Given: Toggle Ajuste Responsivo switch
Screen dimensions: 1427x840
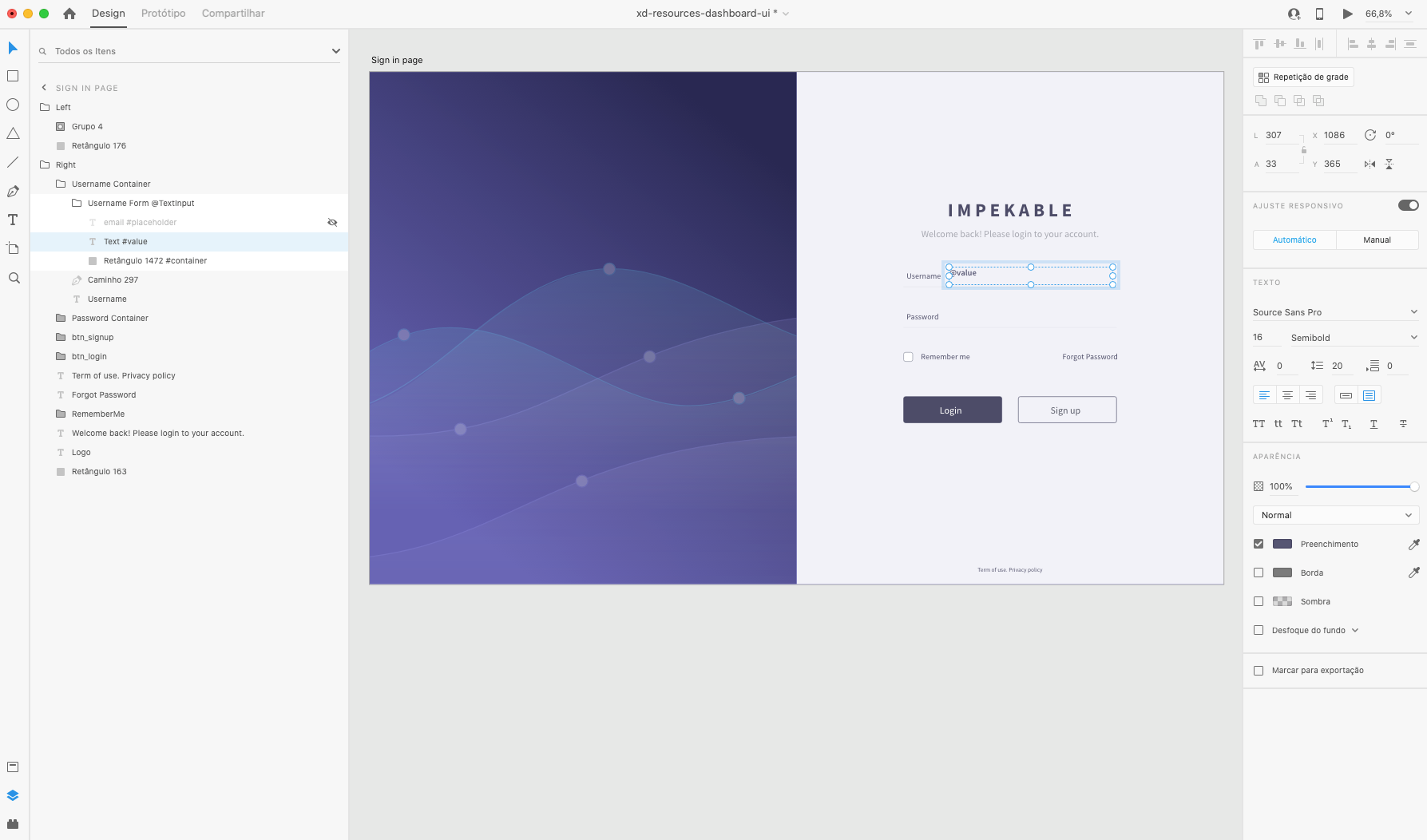Looking at the screenshot, I should click(1408, 205).
